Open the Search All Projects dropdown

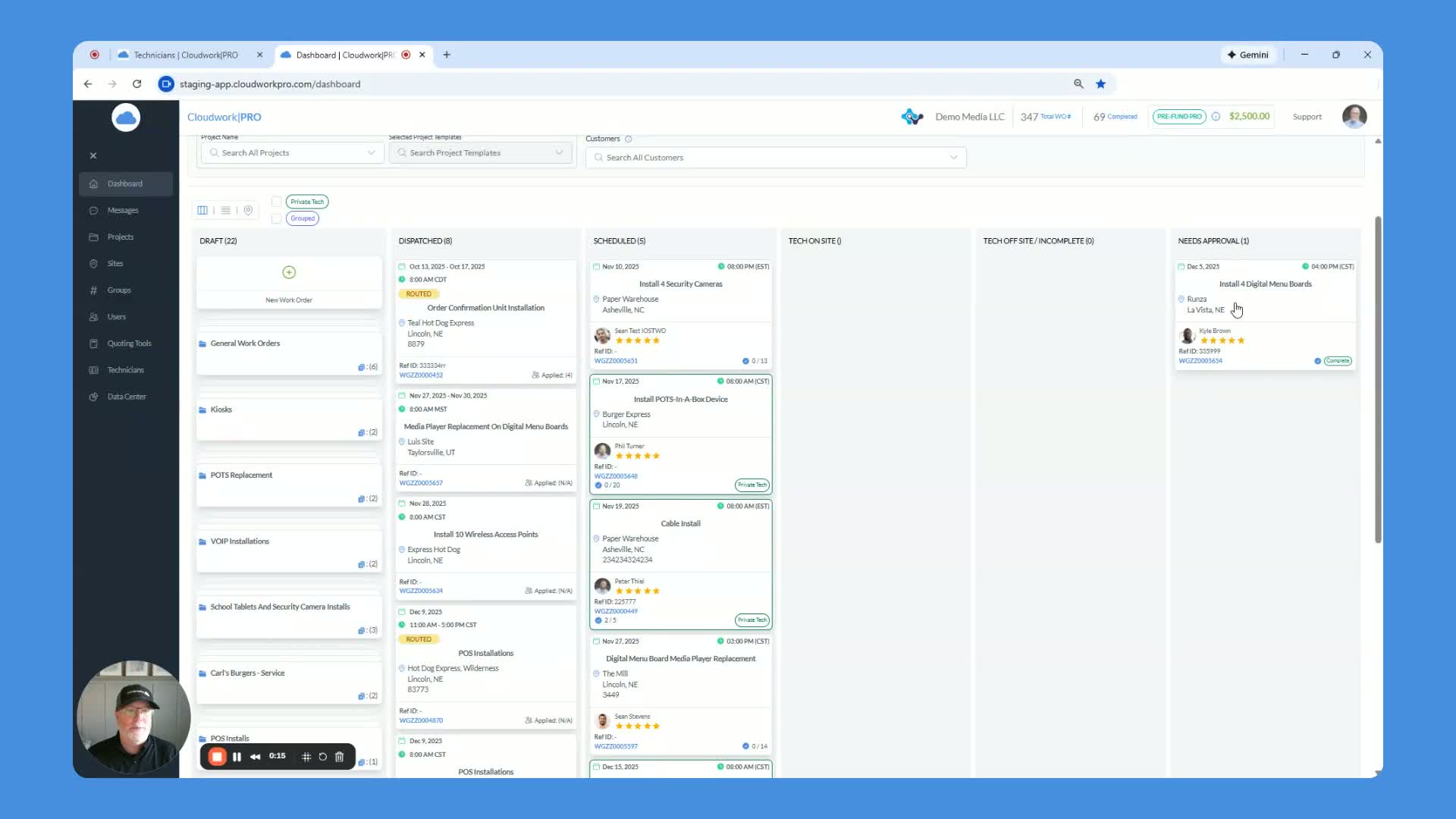click(292, 152)
